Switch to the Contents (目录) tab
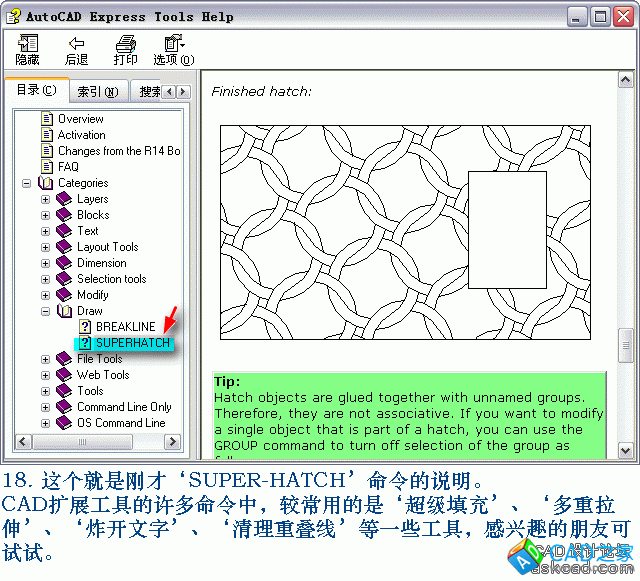This screenshot has height=581, width=640. tap(37, 91)
